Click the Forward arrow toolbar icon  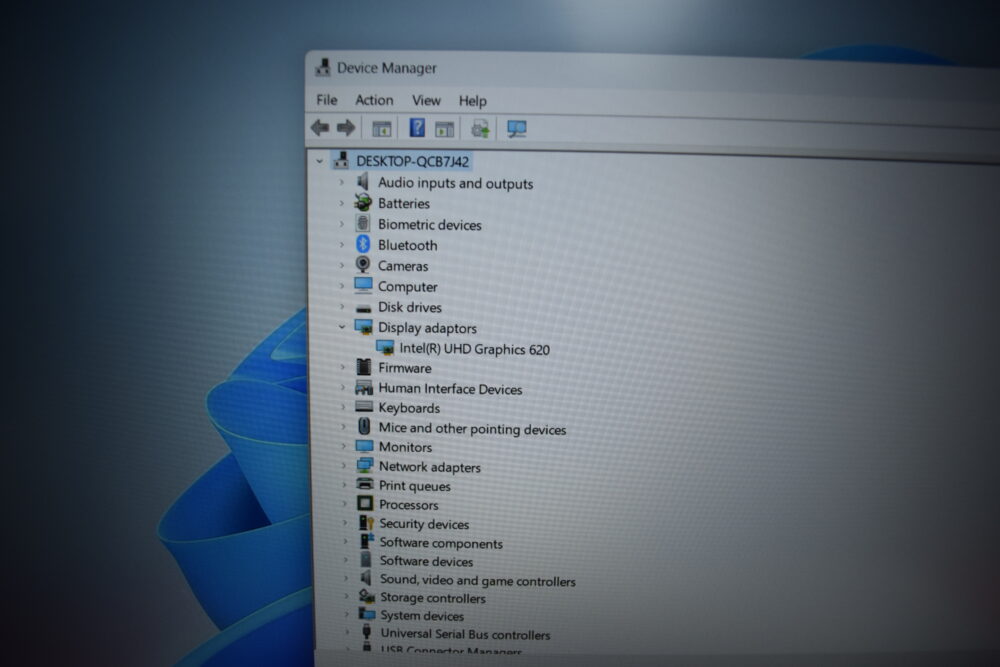tap(346, 128)
